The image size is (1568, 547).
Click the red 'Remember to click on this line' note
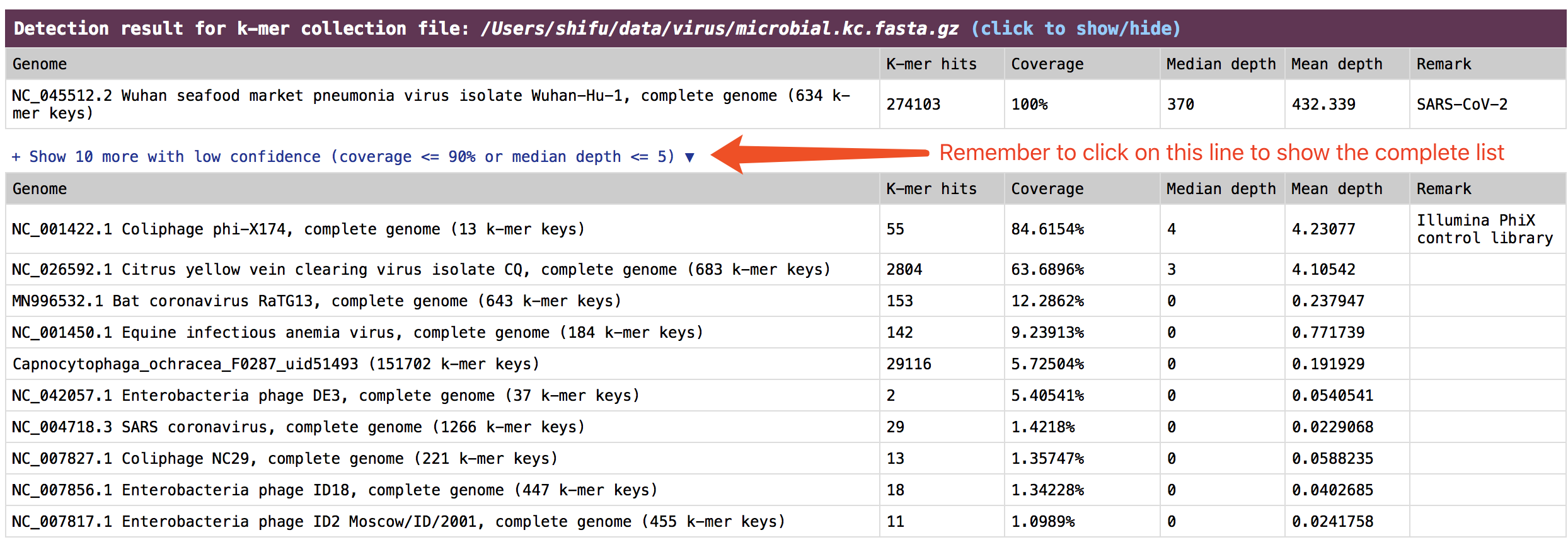[x=1221, y=153]
